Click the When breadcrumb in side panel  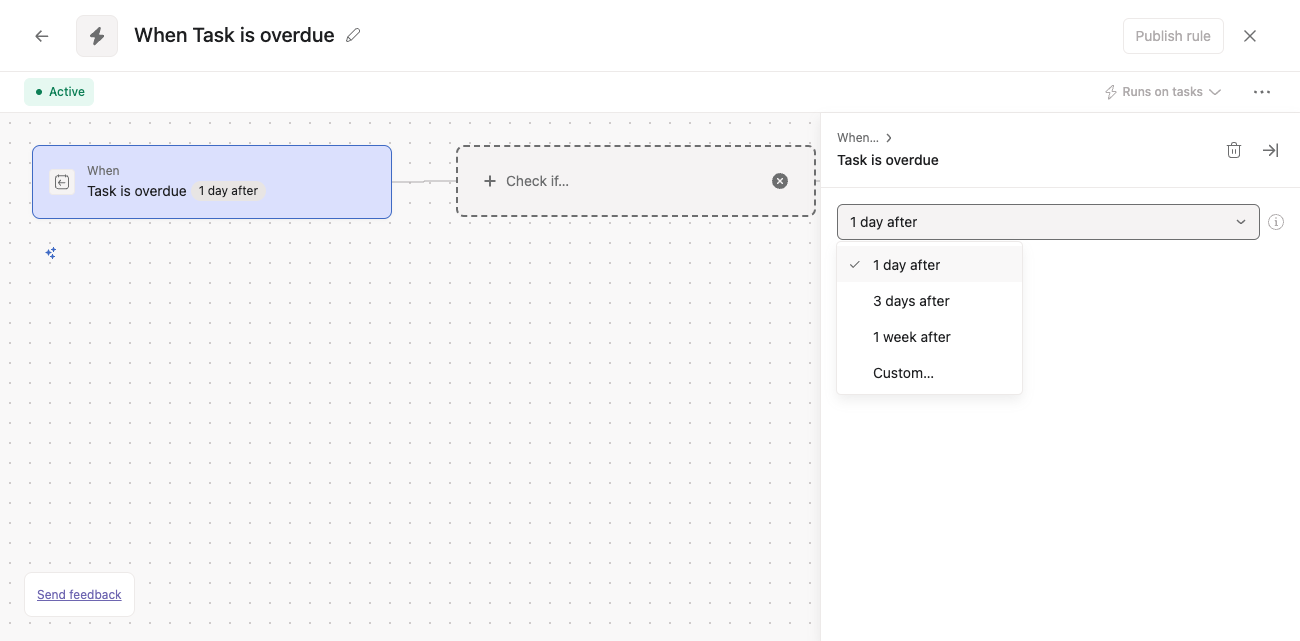click(x=858, y=138)
